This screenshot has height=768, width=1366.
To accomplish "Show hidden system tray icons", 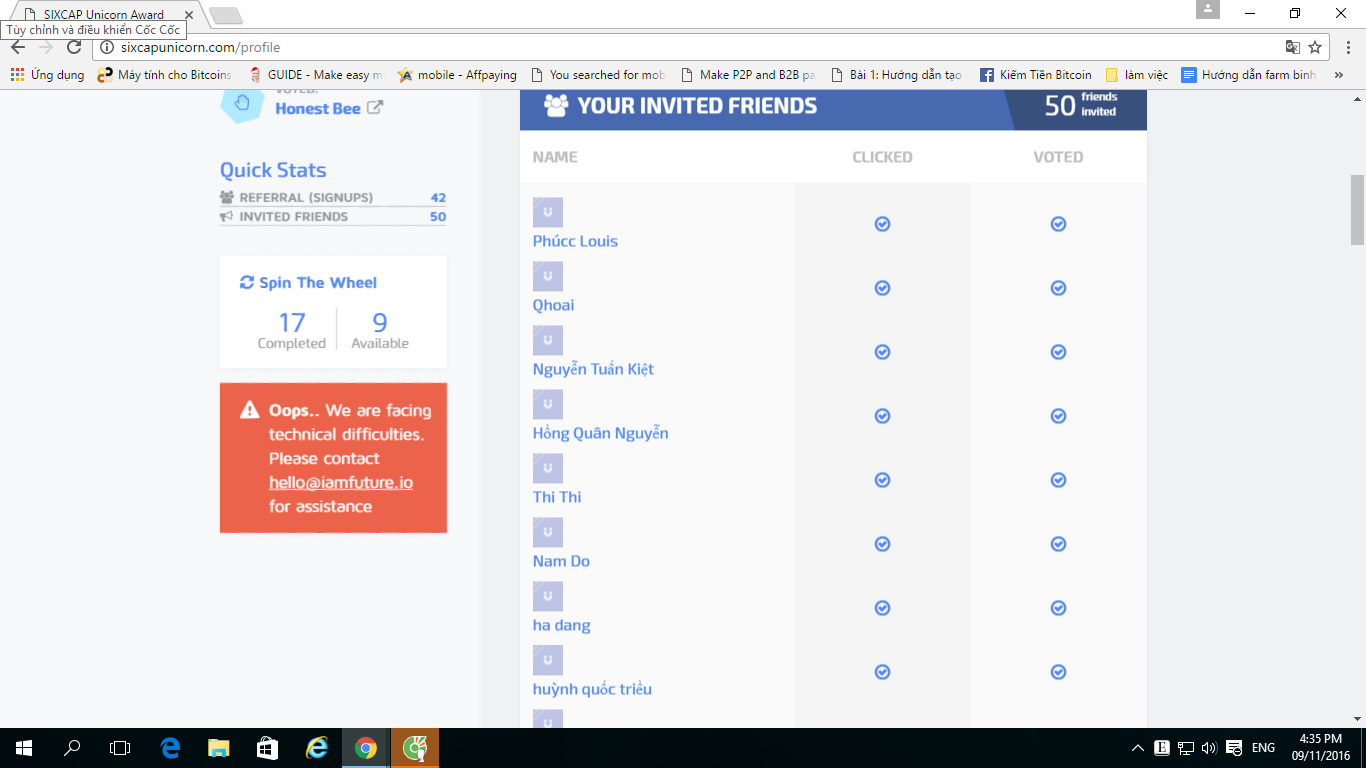I will pos(1138,748).
